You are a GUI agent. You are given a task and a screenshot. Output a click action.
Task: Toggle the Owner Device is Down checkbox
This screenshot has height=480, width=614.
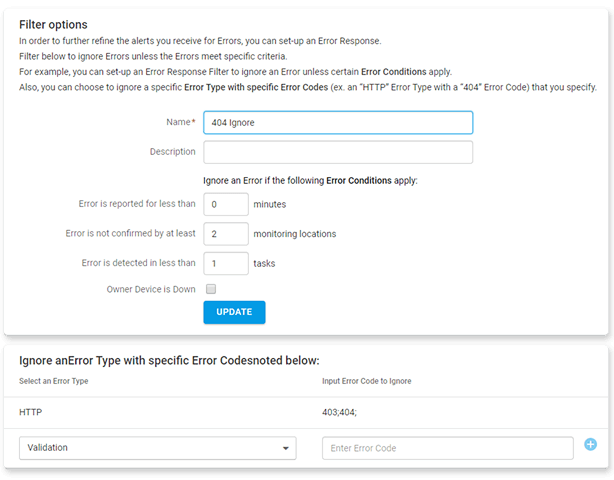(211, 289)
